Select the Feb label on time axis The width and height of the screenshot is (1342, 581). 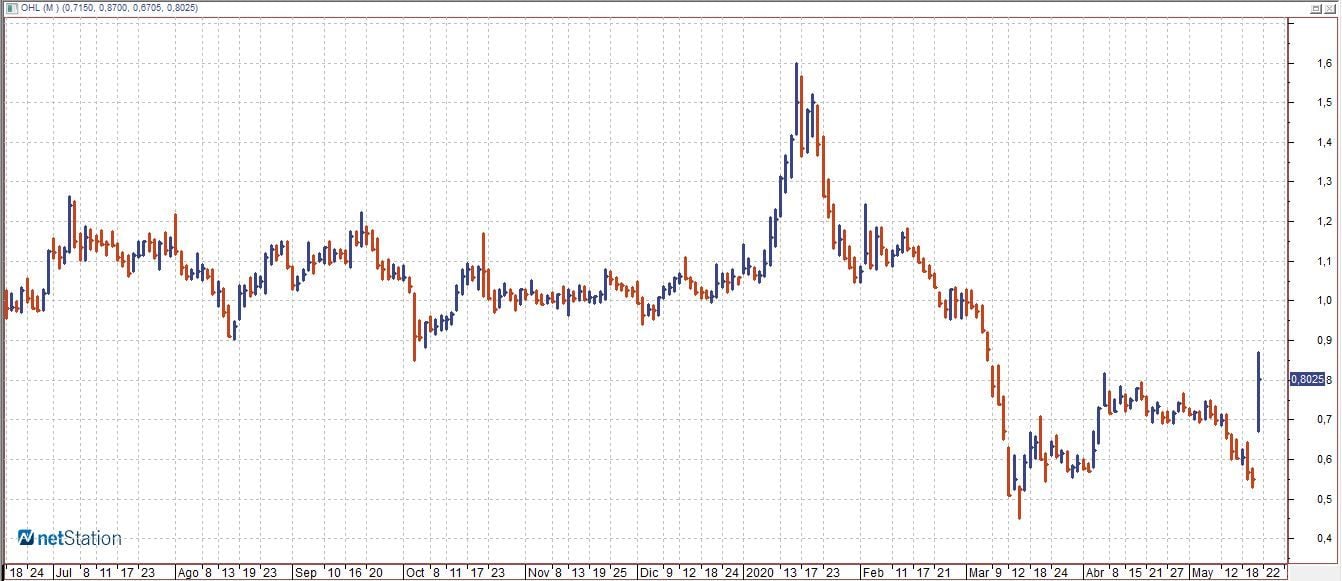click(873, 573)
